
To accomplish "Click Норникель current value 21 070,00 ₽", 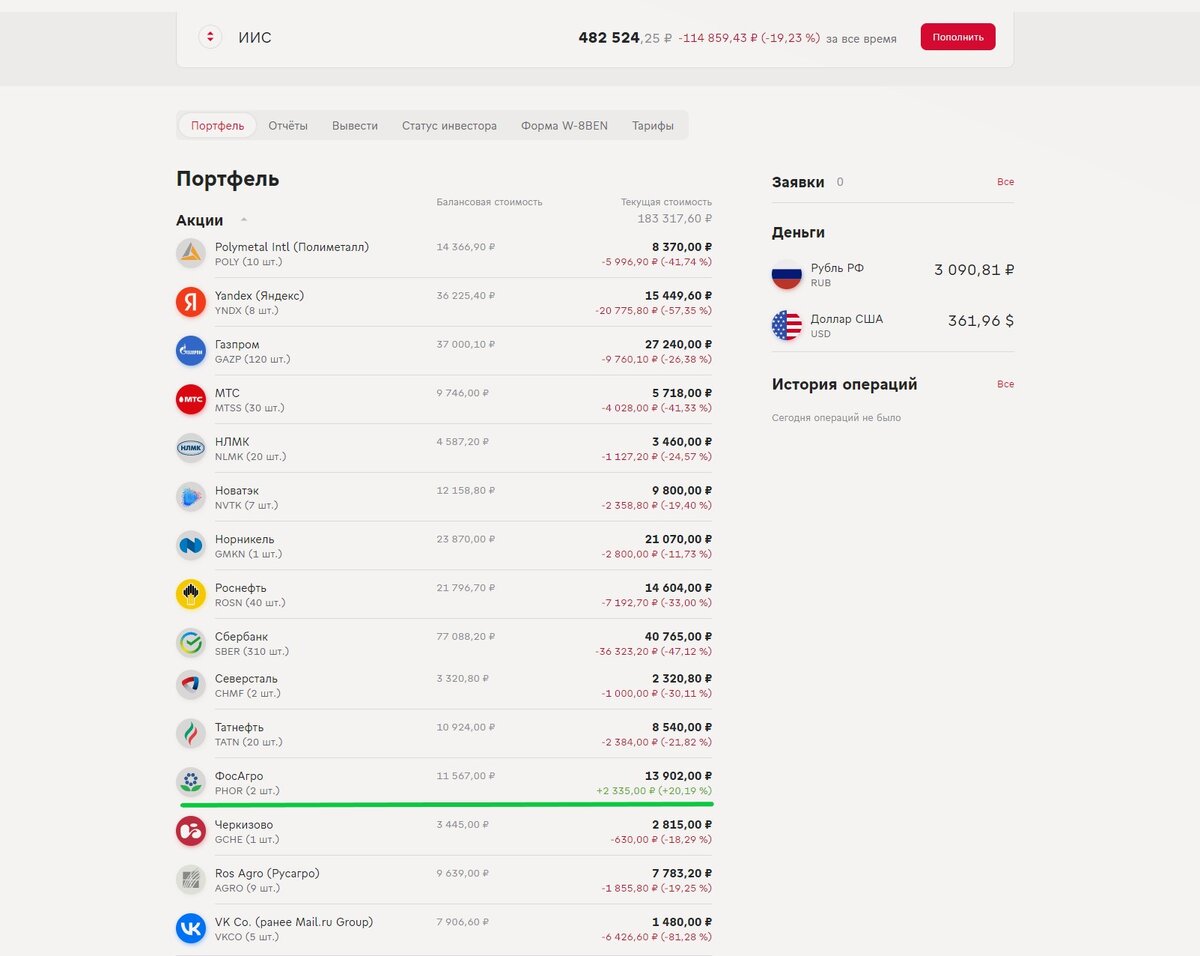I will (x=678, y=540).
